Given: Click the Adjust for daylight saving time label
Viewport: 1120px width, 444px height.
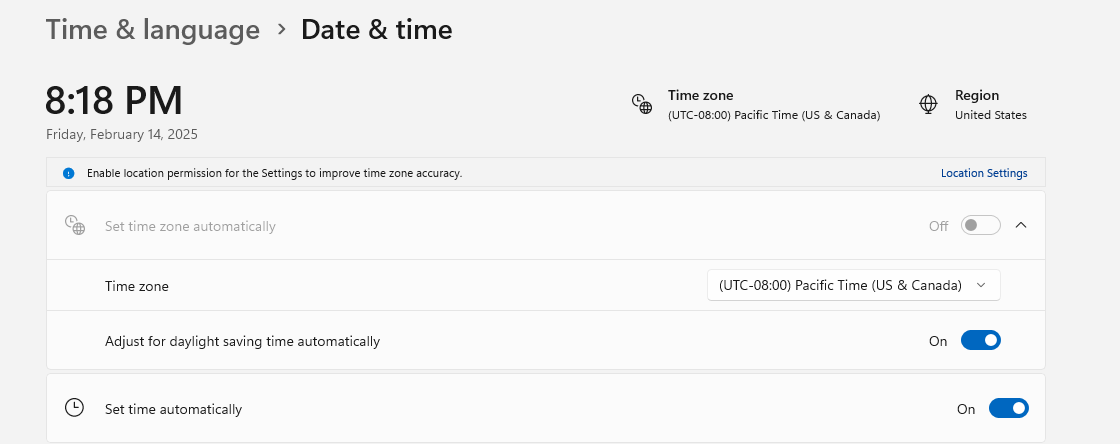Looking at the screenshot, I should click(x=242, y=341).
